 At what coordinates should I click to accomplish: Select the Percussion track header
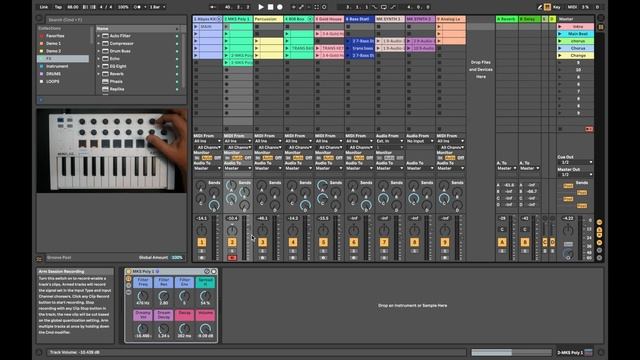pyautogui.click(x=268, y=19)
